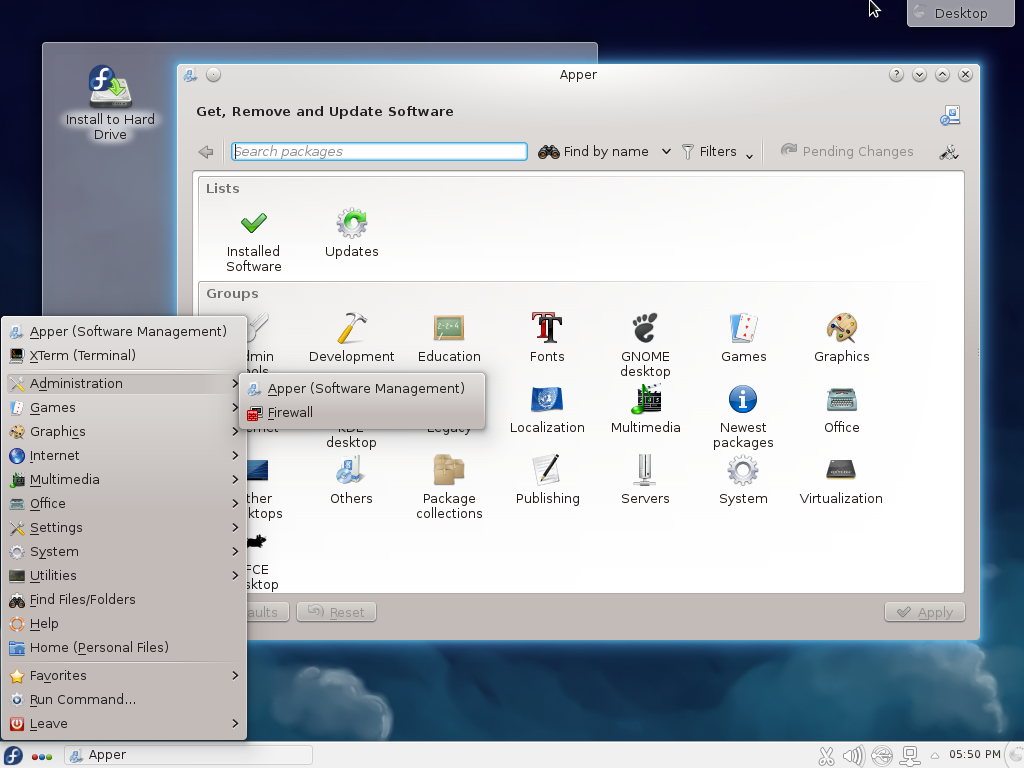The width and height of the screenshot is (1024, 768).
Task: Launch Apper from the Administration submenu
Action: pyautogui.click(x=362, y=389)
